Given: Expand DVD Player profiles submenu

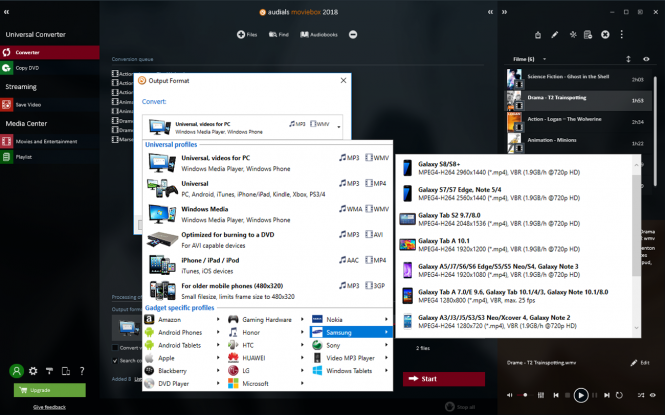Looking at the screenshot, I should pyautogui.click(x=182, y=383).
